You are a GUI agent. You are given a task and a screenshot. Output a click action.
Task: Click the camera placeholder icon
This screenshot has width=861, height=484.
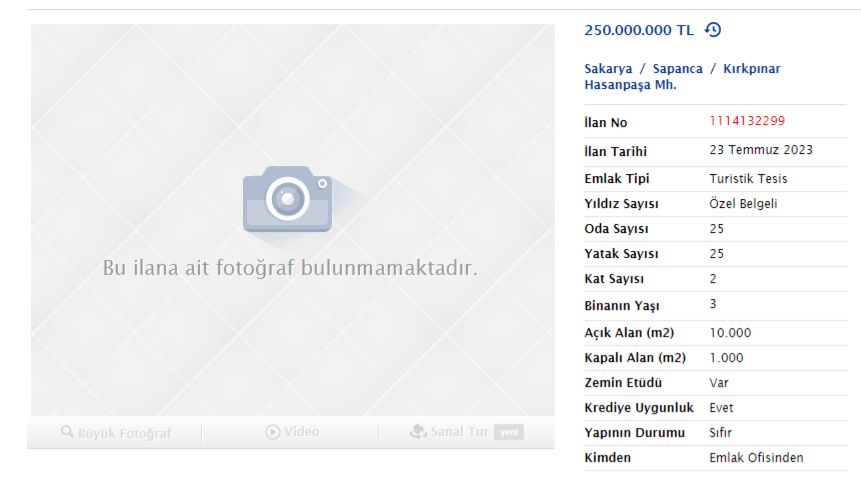287,199
